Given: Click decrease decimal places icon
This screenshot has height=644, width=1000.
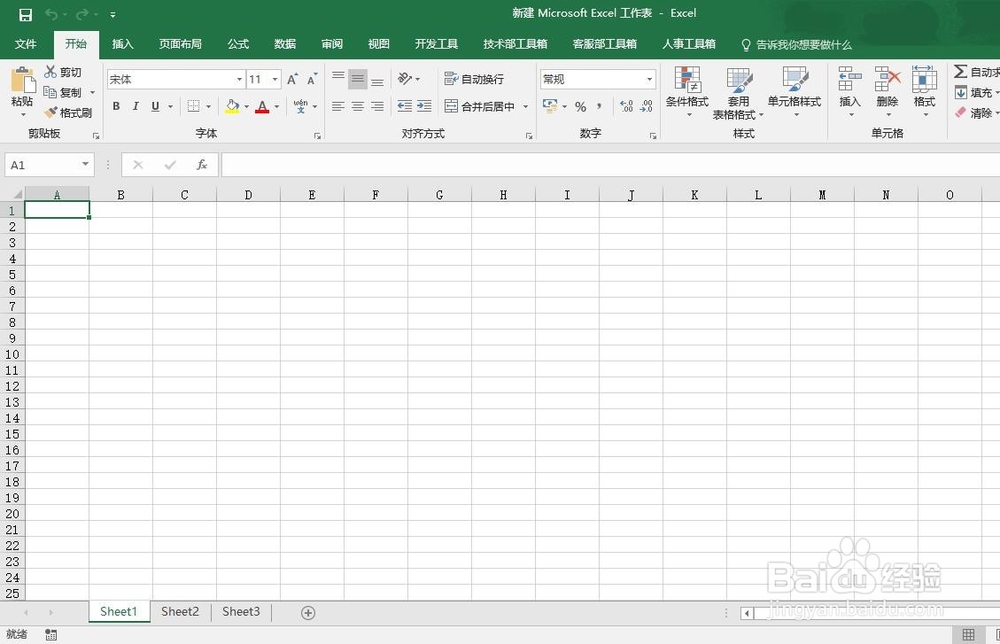Looking at the screenshot, I should pos(646,106).
